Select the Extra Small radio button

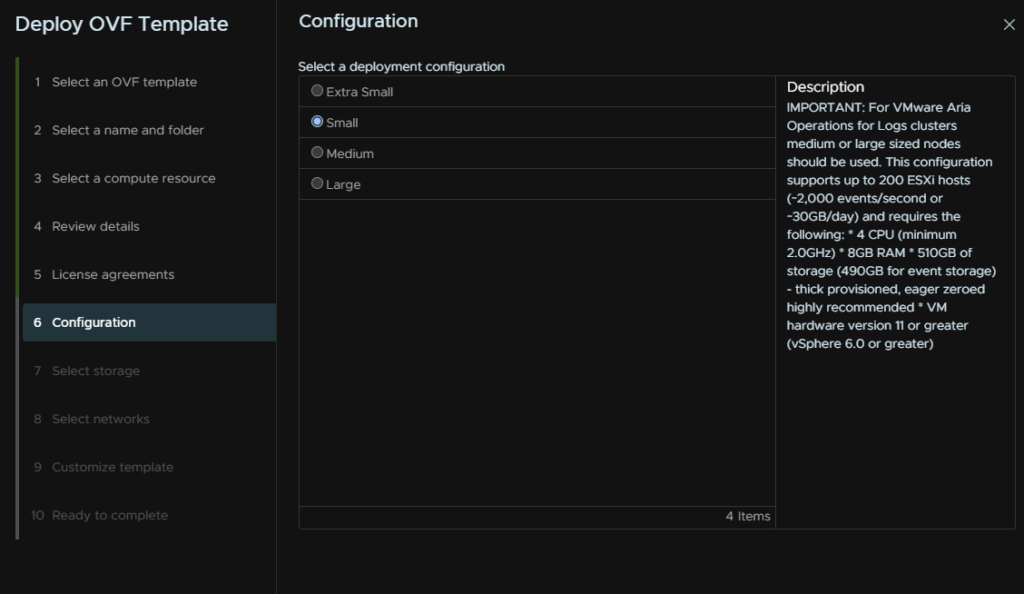pos(317,91)
